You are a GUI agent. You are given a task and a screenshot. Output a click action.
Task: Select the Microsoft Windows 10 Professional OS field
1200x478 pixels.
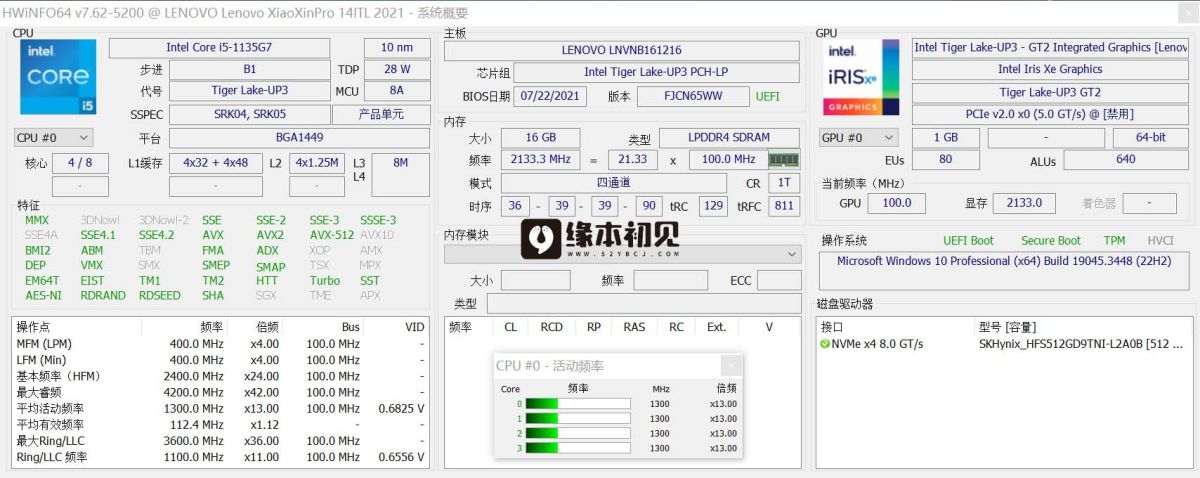coord(1005,272)
